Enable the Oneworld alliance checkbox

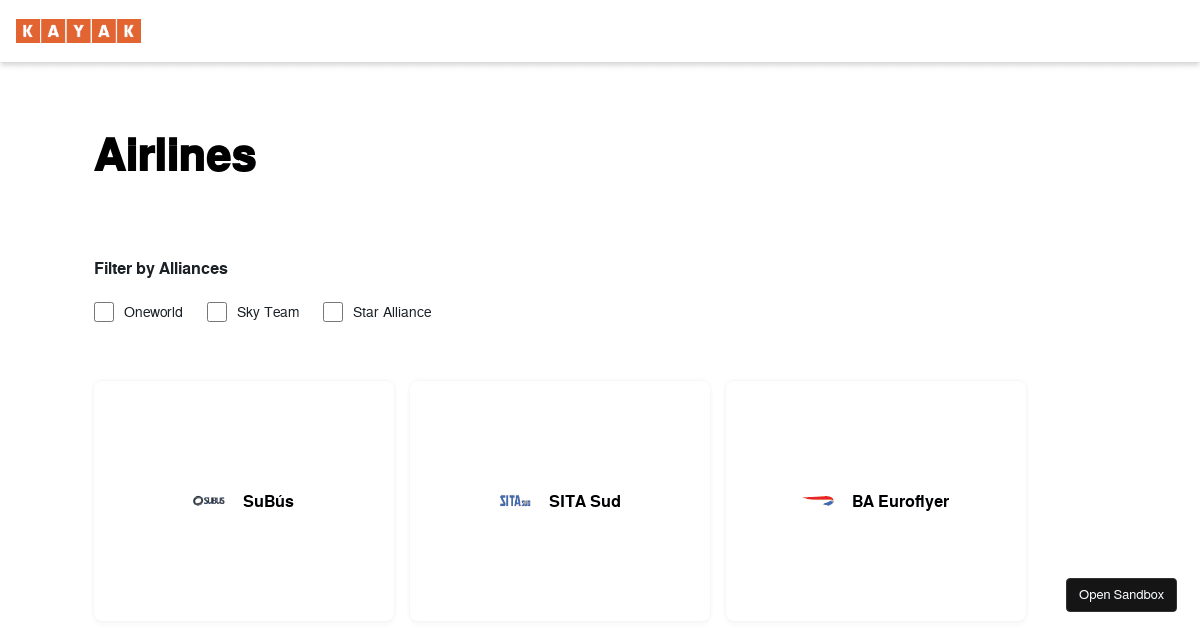104,312
